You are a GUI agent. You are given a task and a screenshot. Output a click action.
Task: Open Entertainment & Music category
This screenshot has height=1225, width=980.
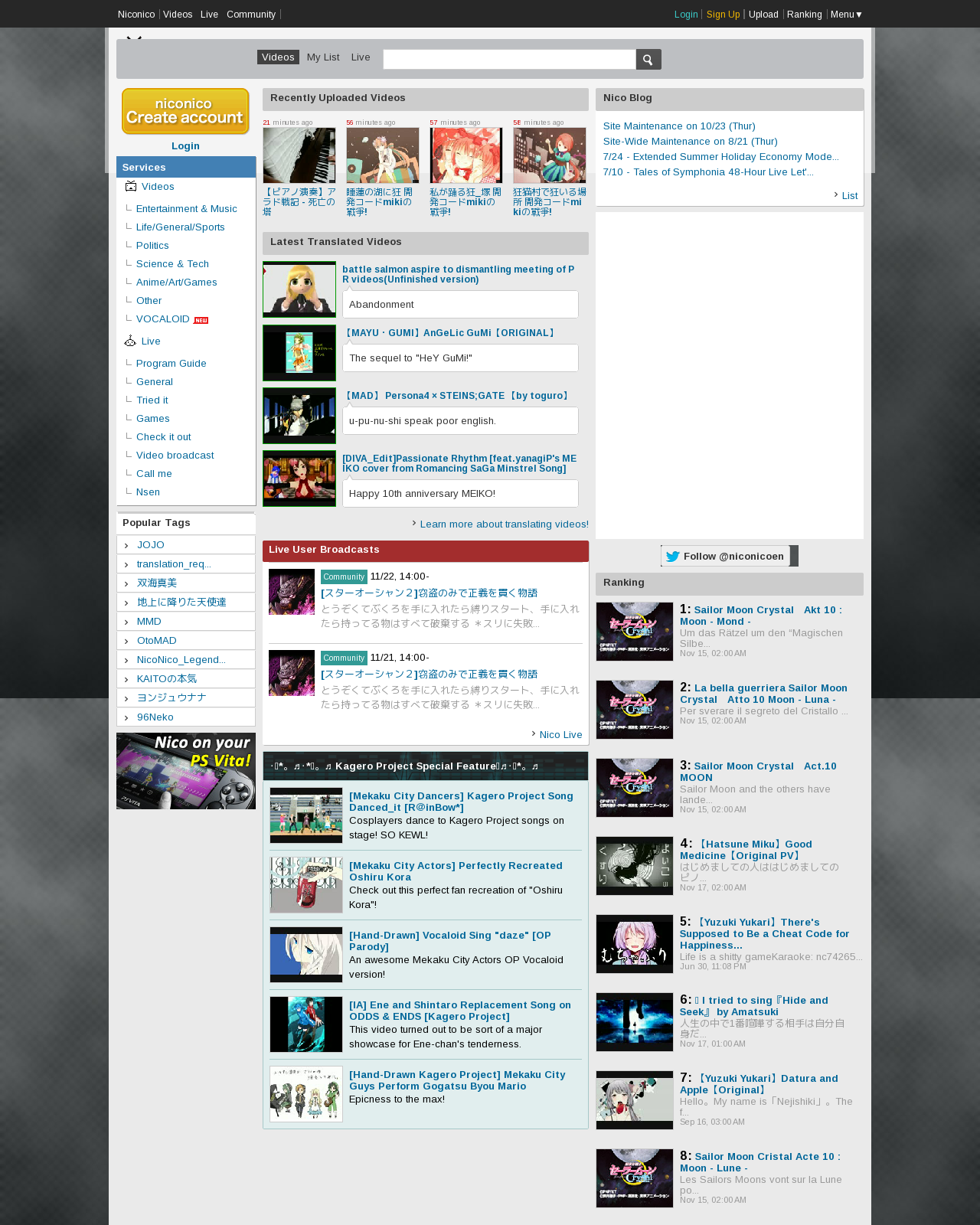click(x=187, y=209)
